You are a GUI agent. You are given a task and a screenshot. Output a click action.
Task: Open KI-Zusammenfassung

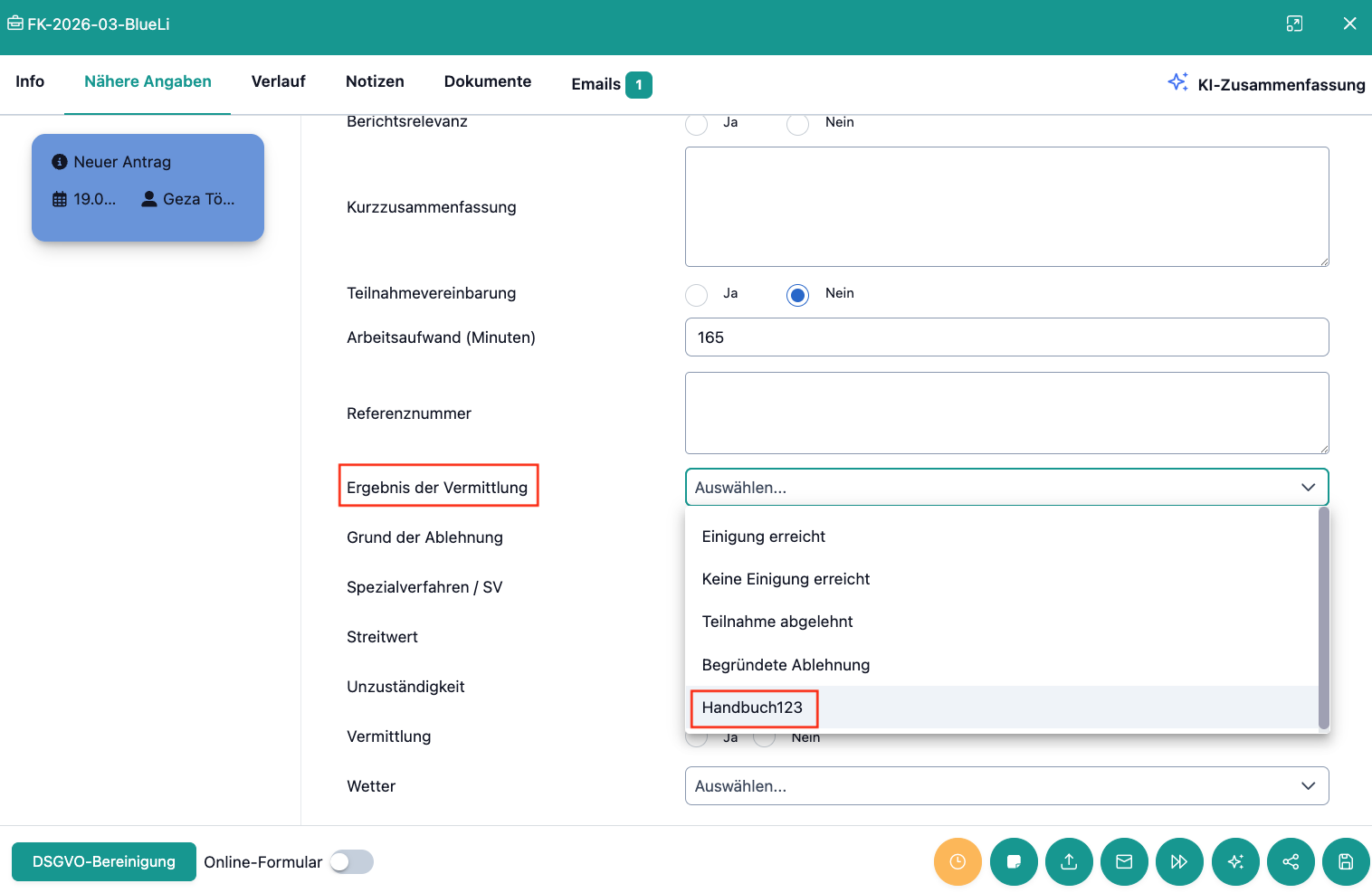coord(1266,84)
